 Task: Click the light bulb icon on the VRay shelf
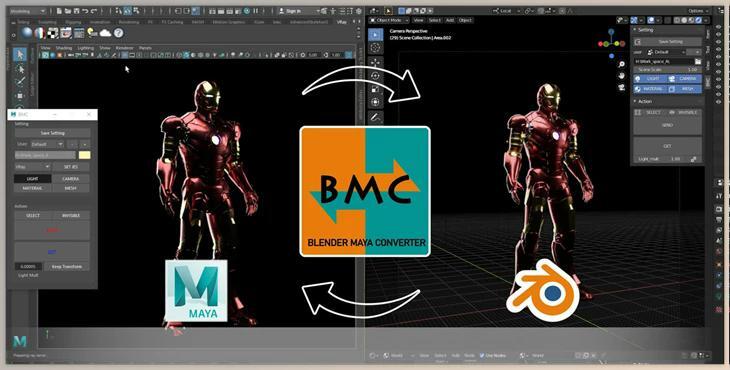click(x=92, y=33)
